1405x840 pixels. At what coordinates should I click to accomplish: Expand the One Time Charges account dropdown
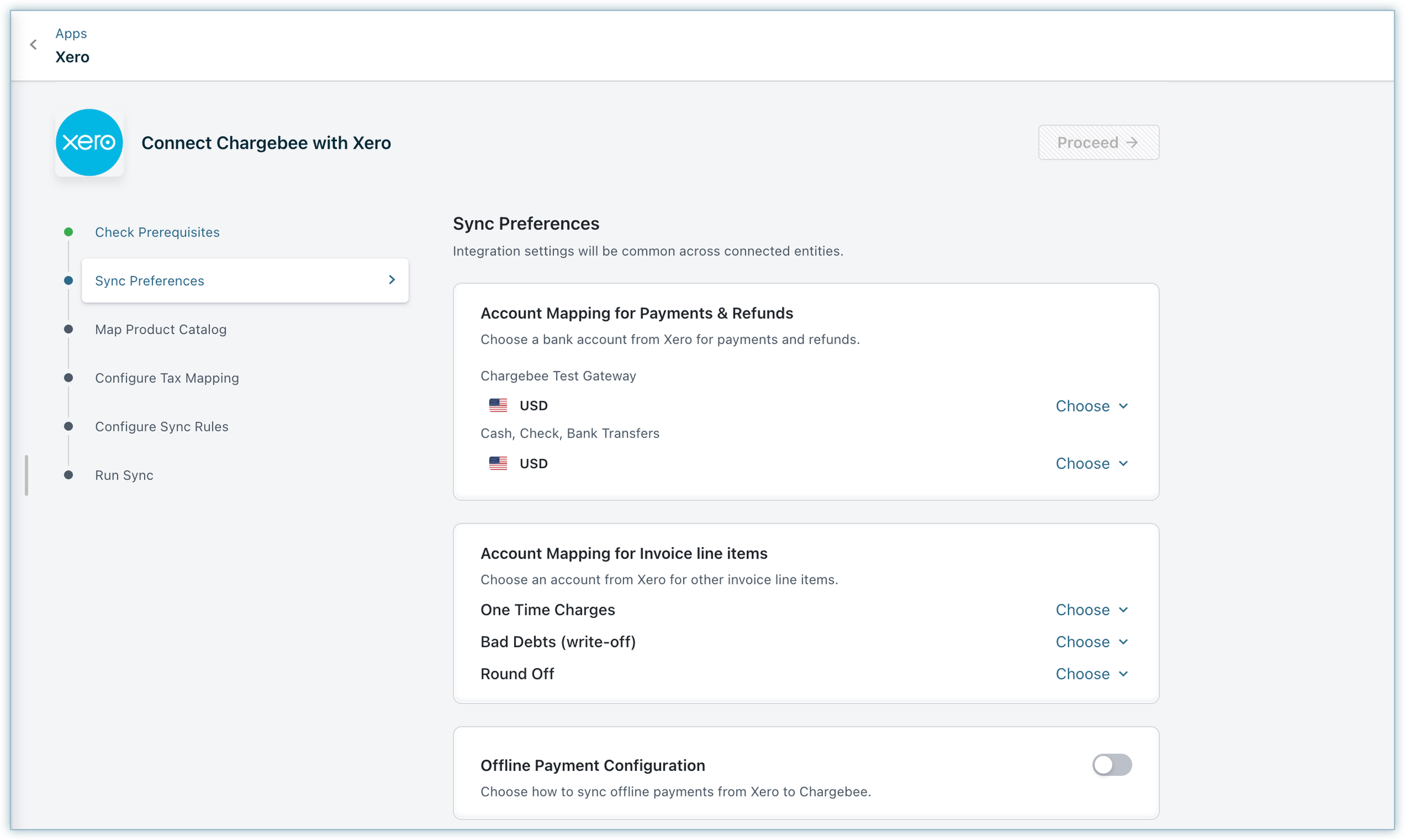click(x=1092, y=610)
